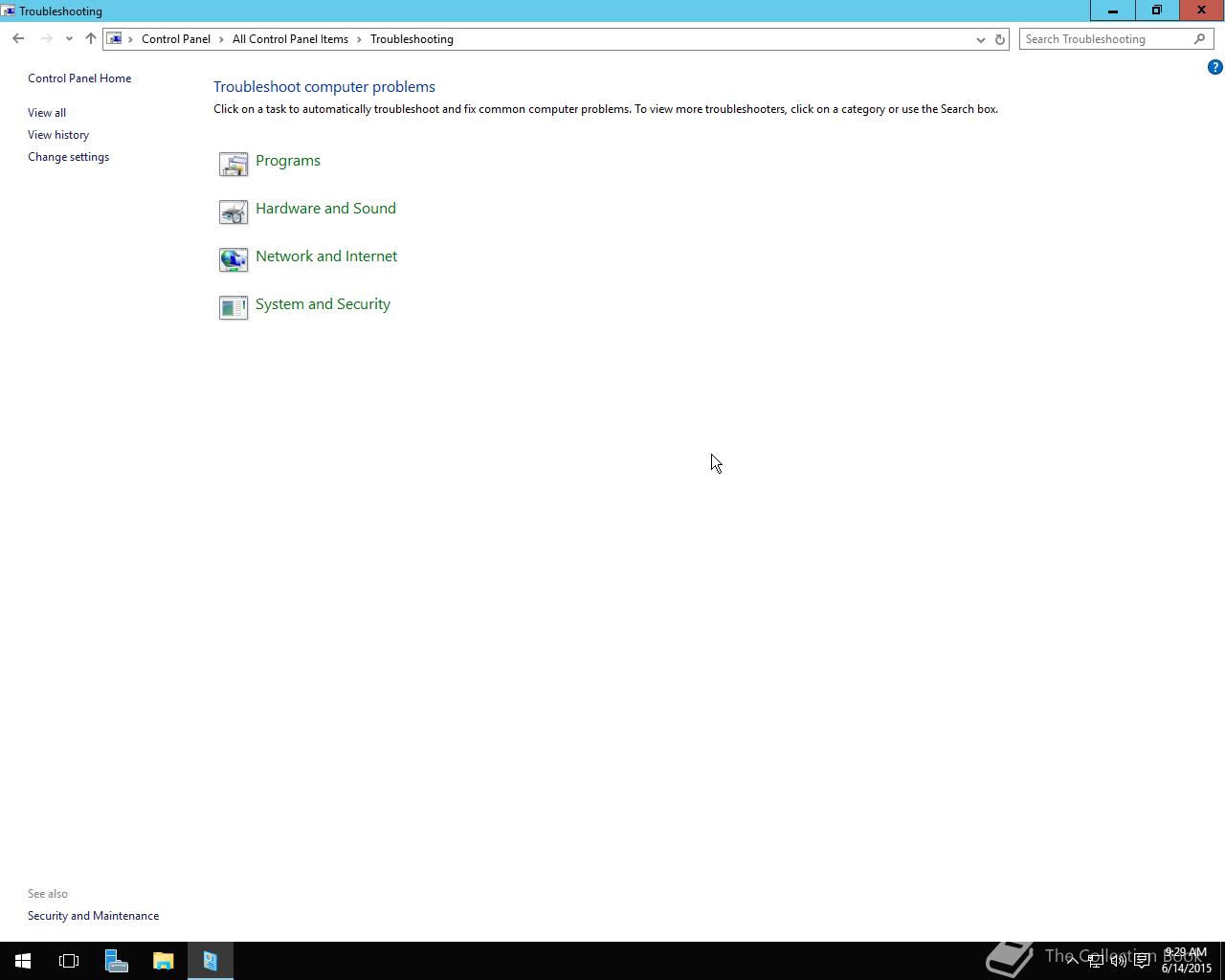Open the recent locations dropdown arrow
1225x980 pixels.
tap(69, 39)
